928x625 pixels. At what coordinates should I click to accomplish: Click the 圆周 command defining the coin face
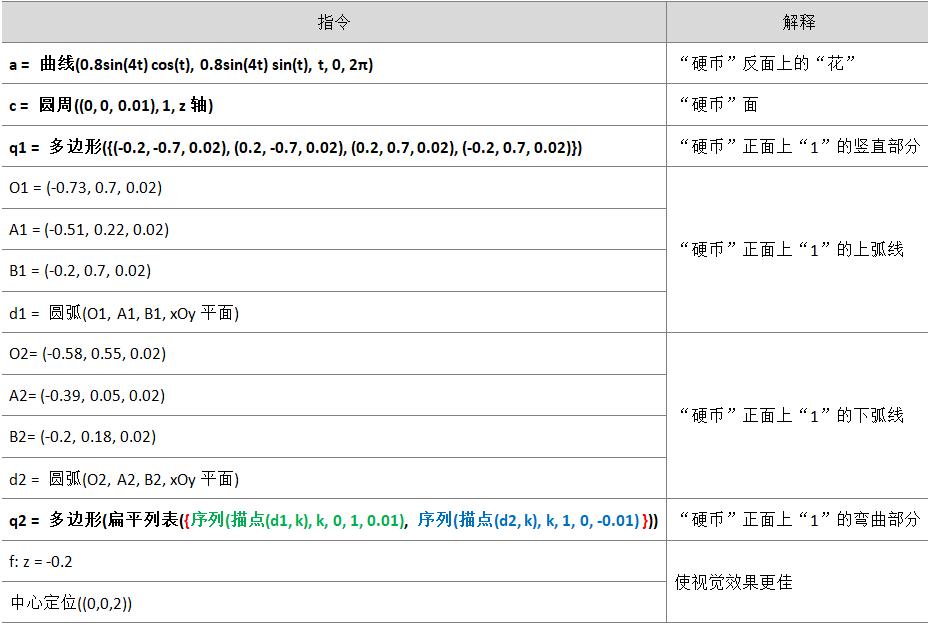[x=130, y=103]
